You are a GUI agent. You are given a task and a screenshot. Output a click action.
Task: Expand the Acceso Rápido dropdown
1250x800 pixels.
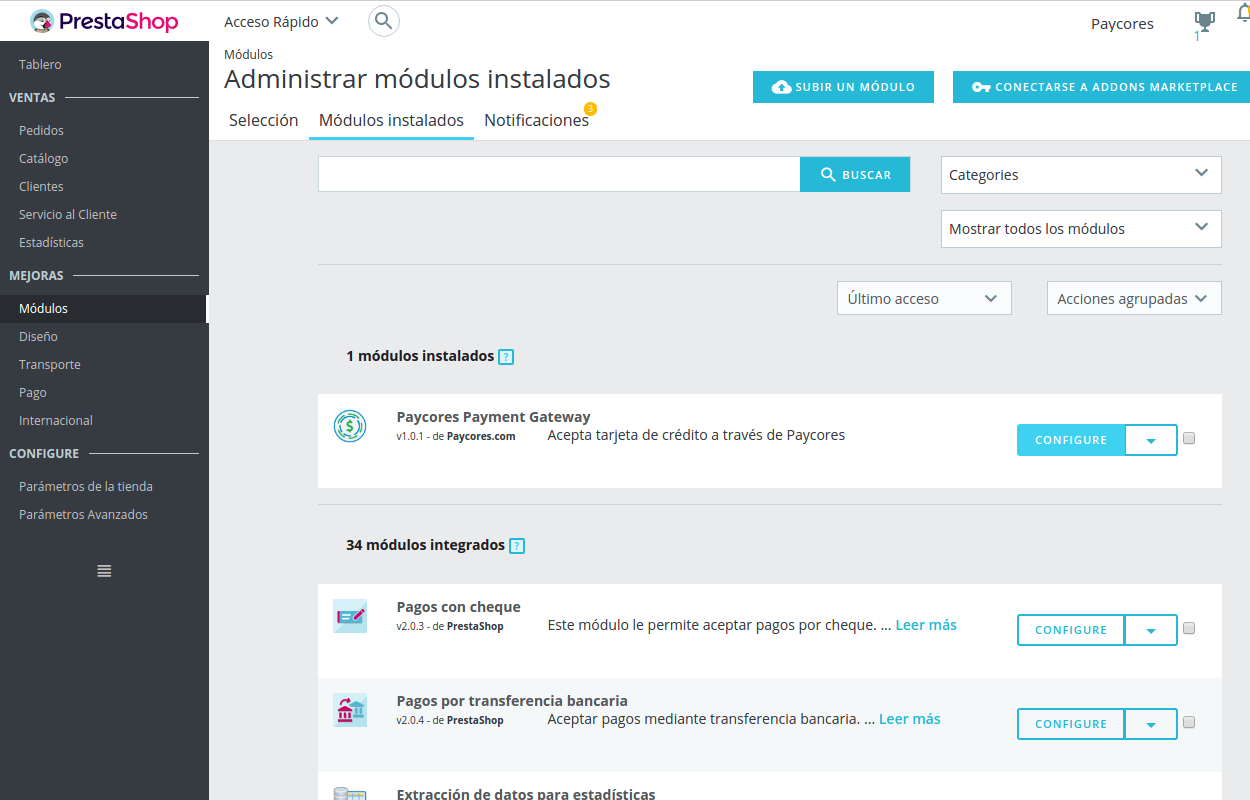(281, 22)
